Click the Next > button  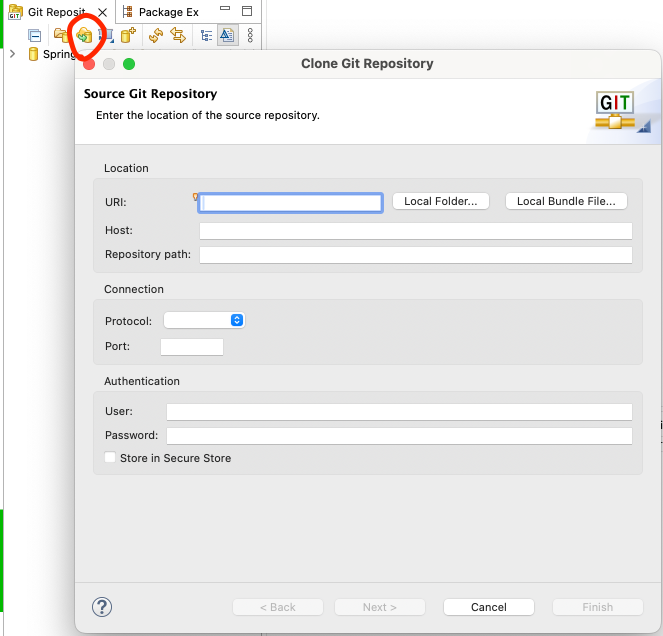click(380, 607)
